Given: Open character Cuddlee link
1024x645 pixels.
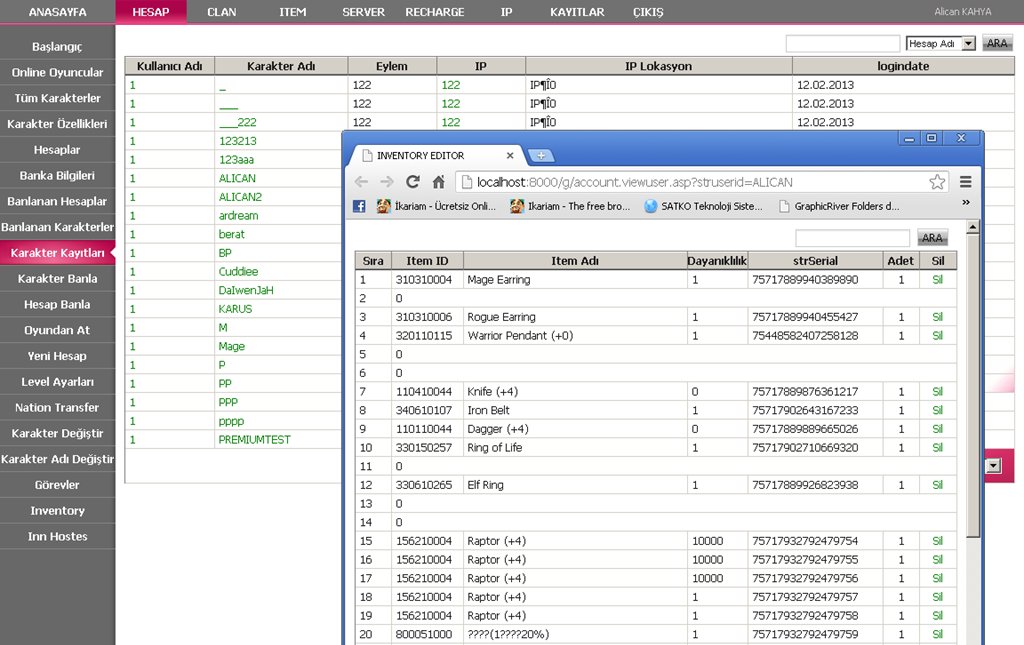Looking at the screenshot, I should 238,272.
